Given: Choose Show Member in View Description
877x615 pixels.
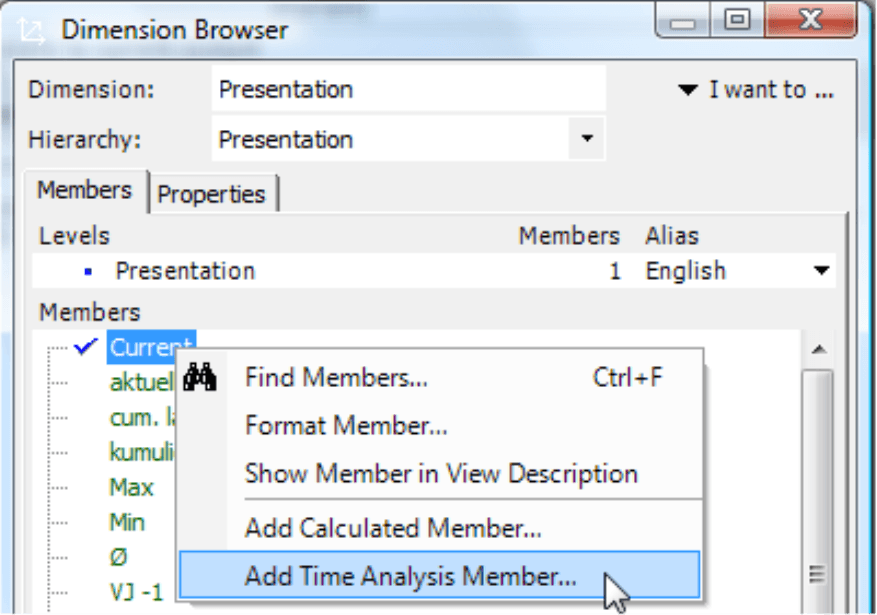Looking at the screenshot, I should [441, 473].
